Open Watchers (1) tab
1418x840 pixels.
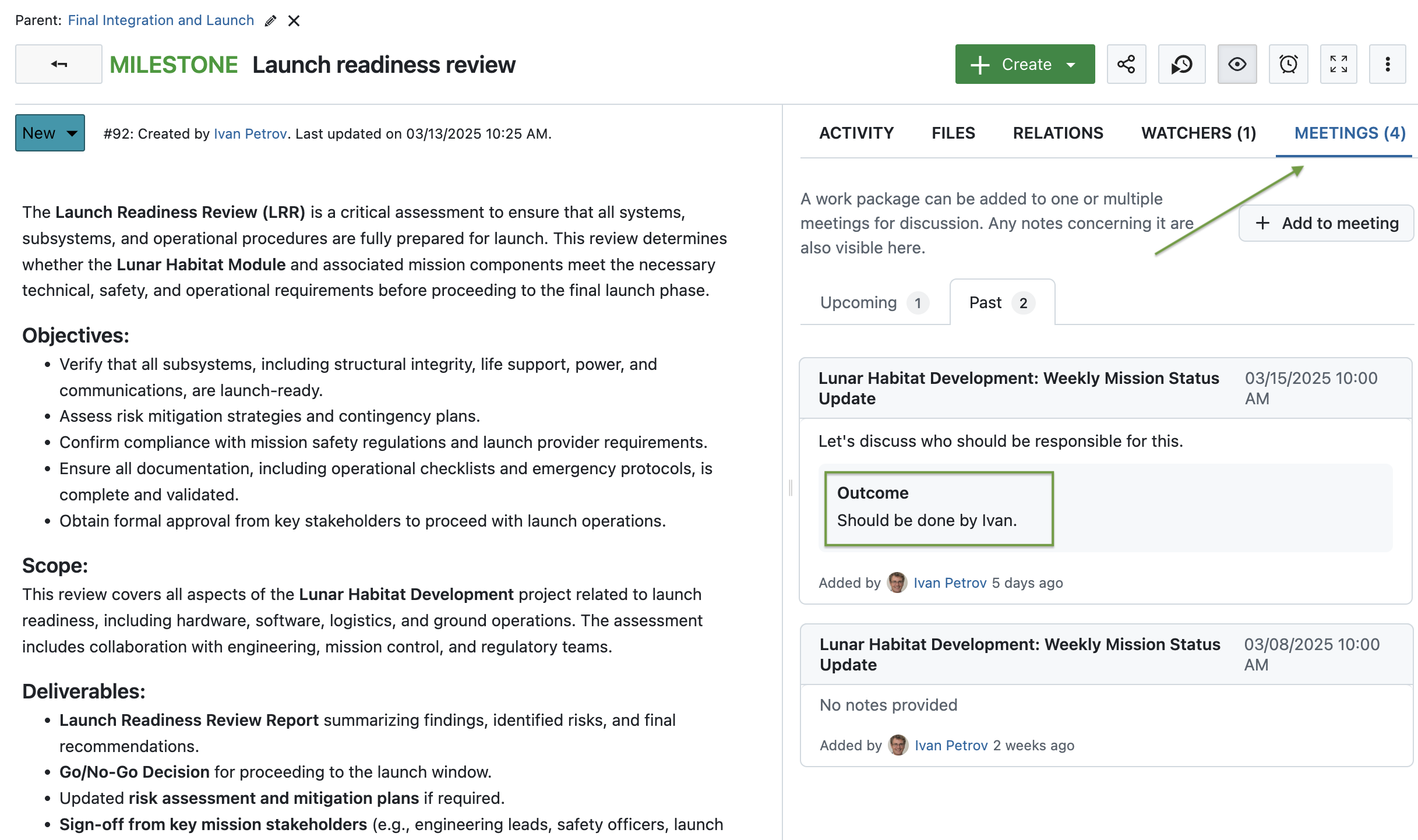point(1198,133)
